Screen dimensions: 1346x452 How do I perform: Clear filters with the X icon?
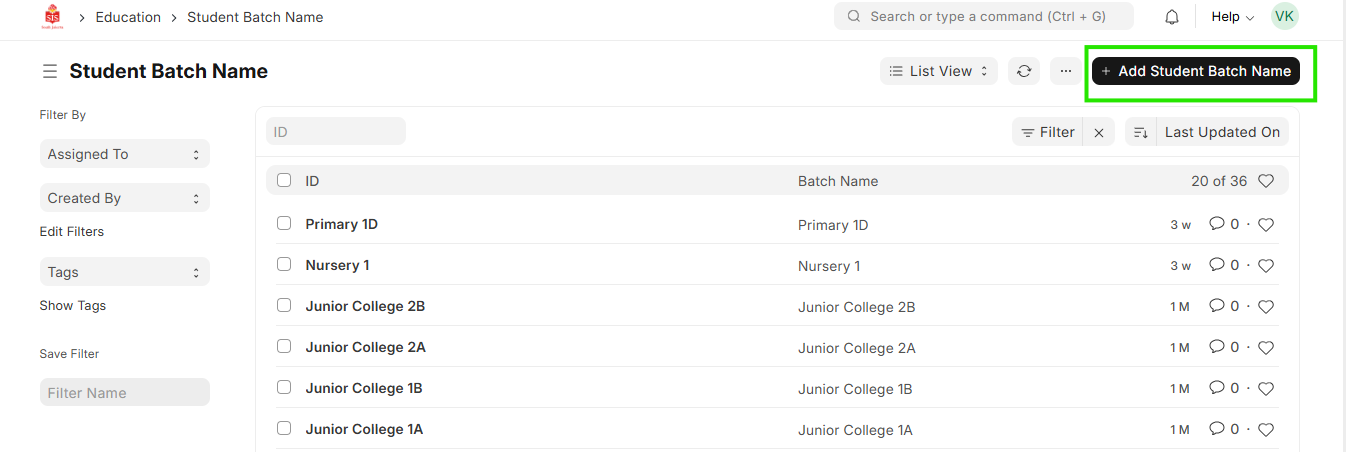(1099, 132)
